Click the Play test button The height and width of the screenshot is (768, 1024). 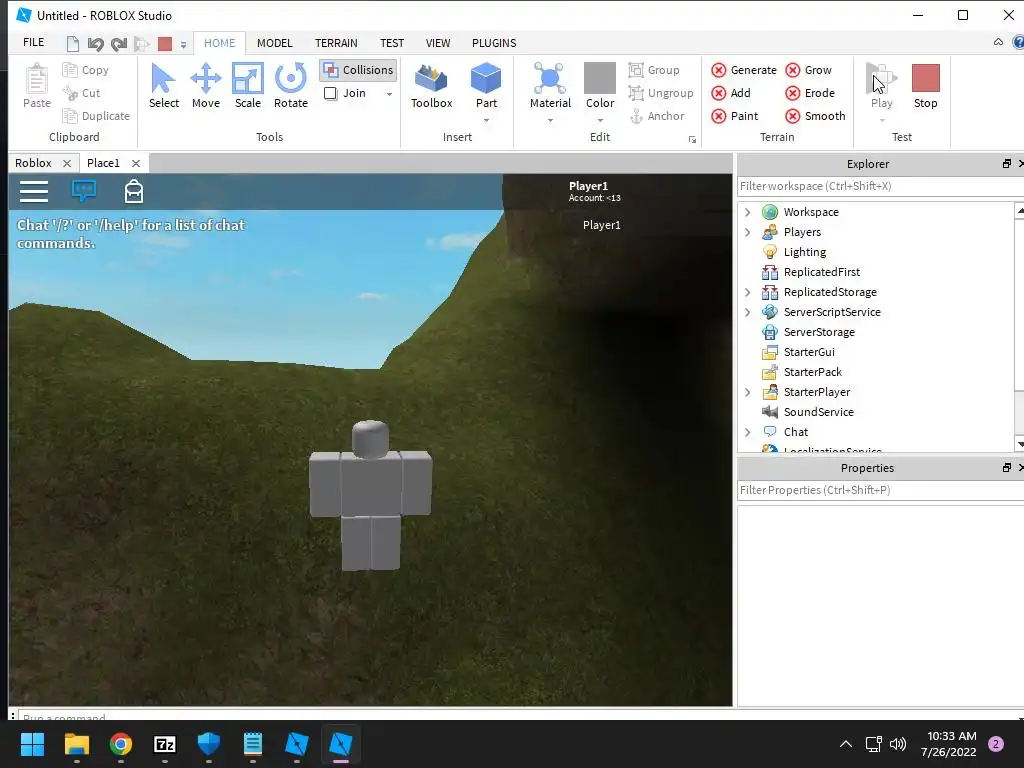point(881,86)
